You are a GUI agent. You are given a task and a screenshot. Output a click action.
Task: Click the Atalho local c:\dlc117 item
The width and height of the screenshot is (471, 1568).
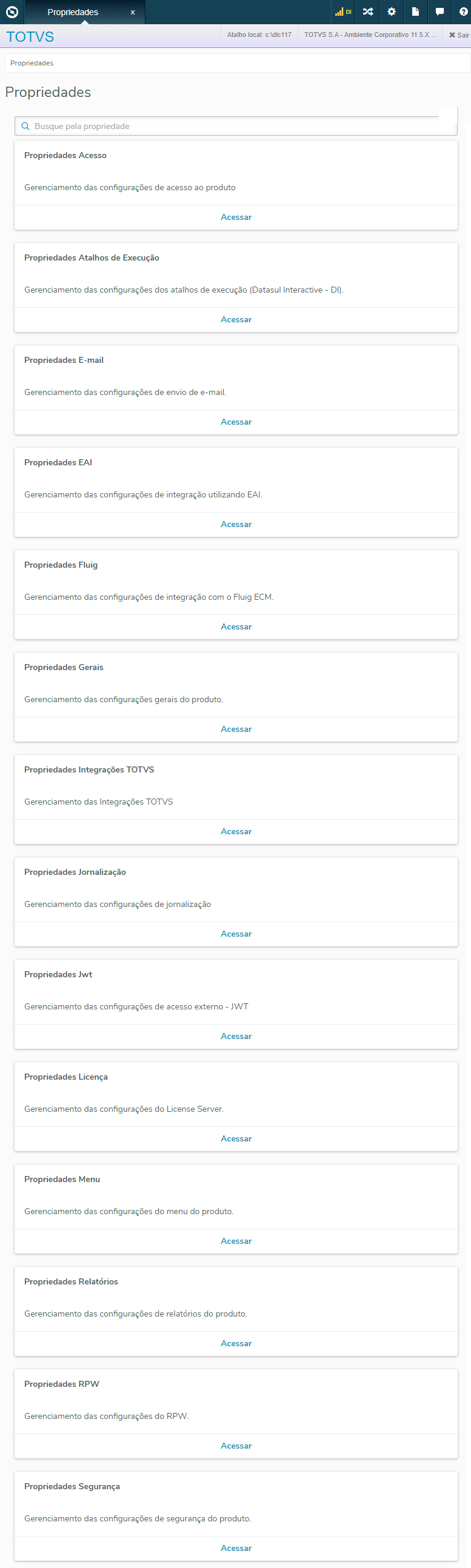259,35
